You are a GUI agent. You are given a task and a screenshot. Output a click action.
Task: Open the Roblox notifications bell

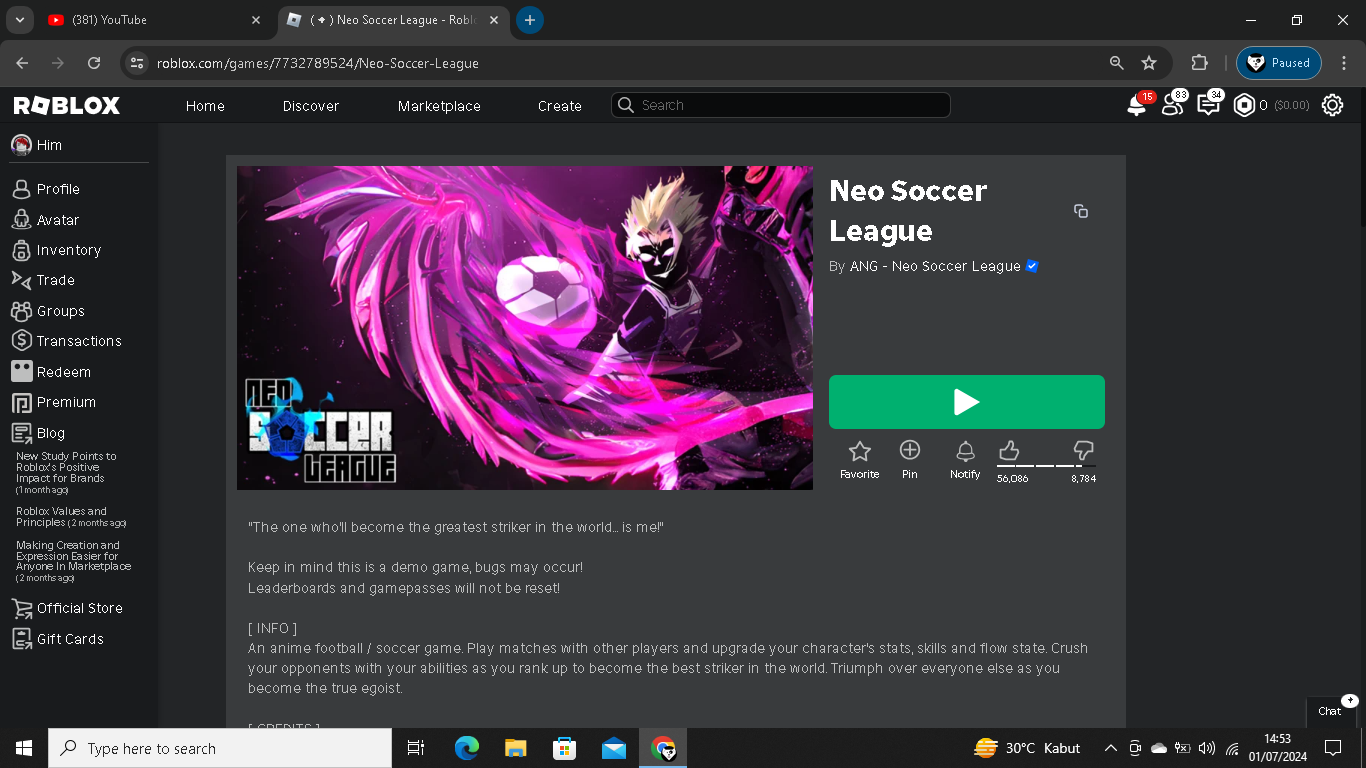[1137, 105]
